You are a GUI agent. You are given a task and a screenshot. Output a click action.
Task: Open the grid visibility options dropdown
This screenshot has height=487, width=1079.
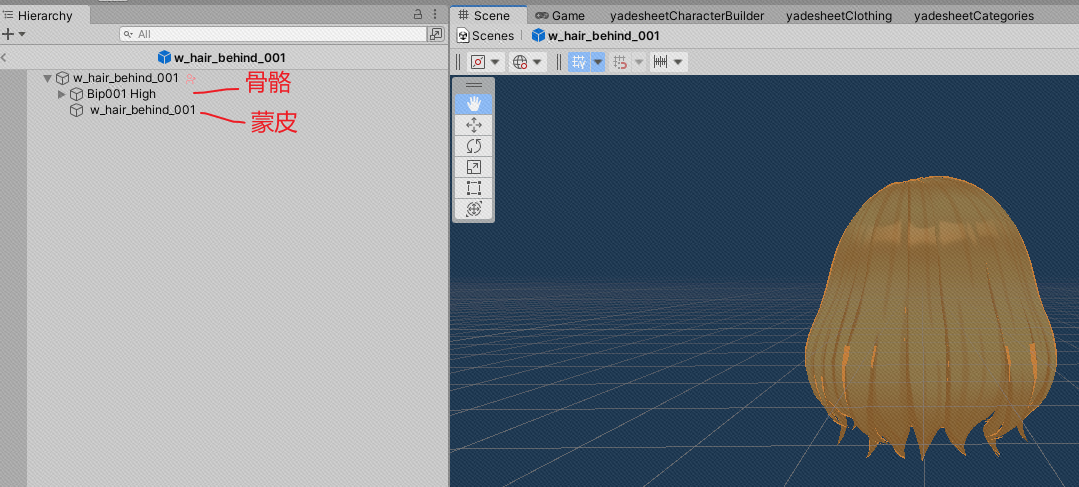tap(598, 63)
